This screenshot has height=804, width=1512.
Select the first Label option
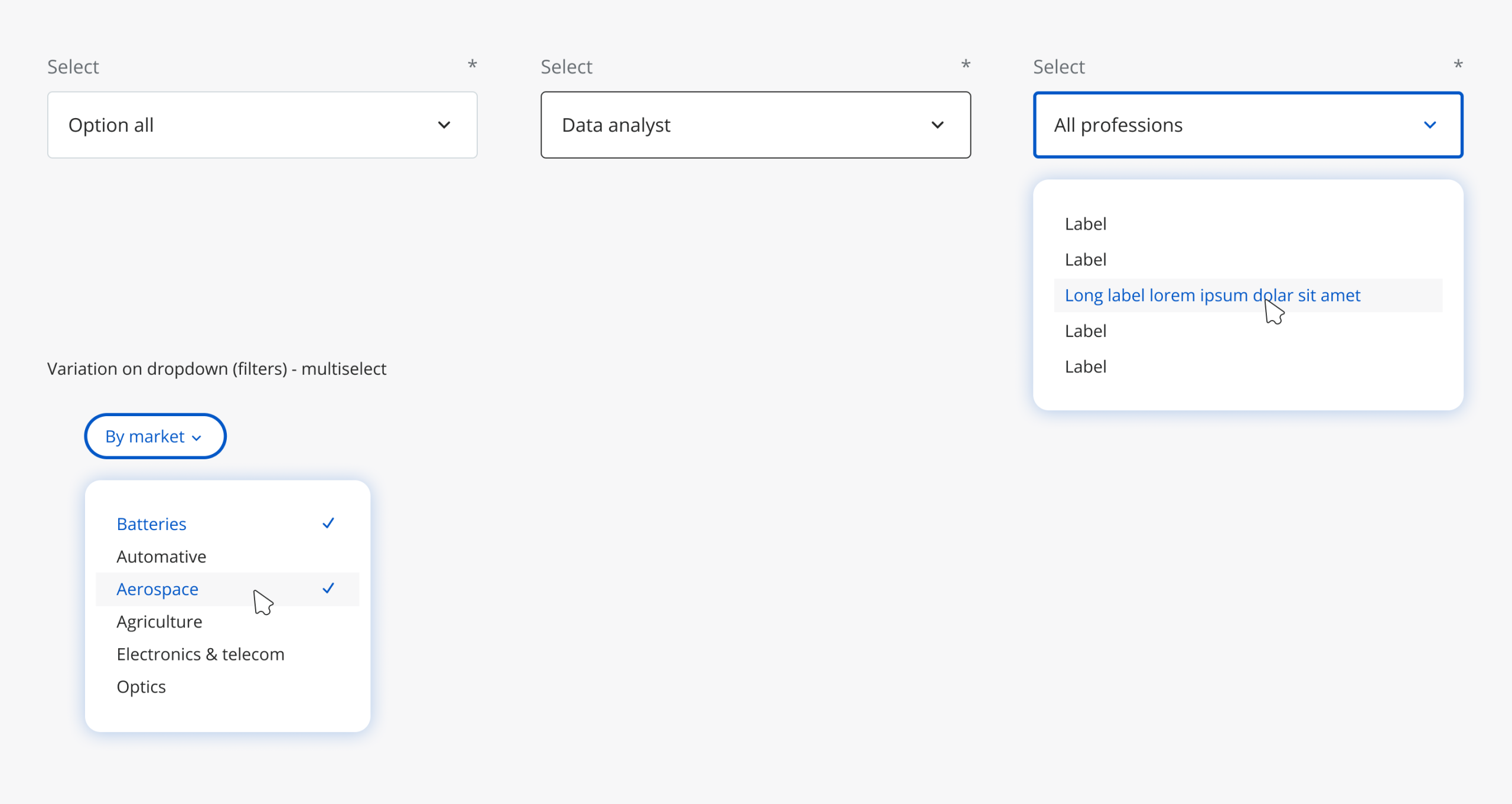[1086, 224]
